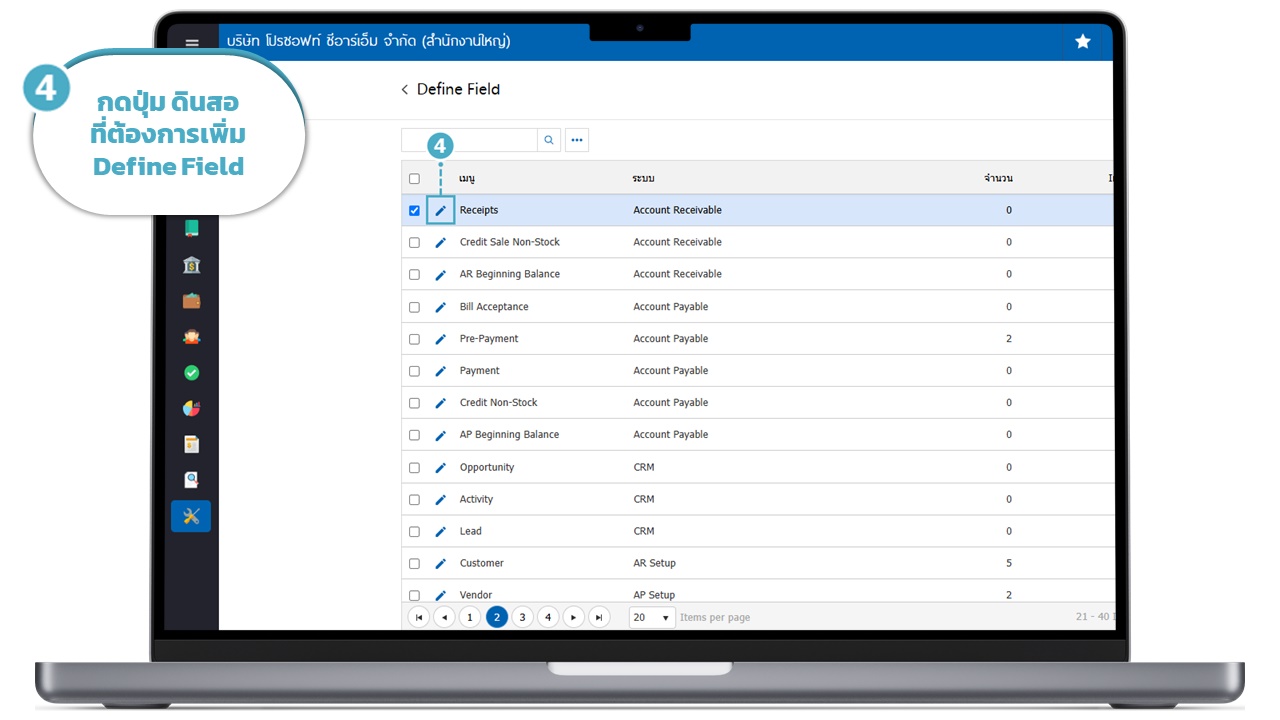Click pencil icon for Vendor

(440, 595)
